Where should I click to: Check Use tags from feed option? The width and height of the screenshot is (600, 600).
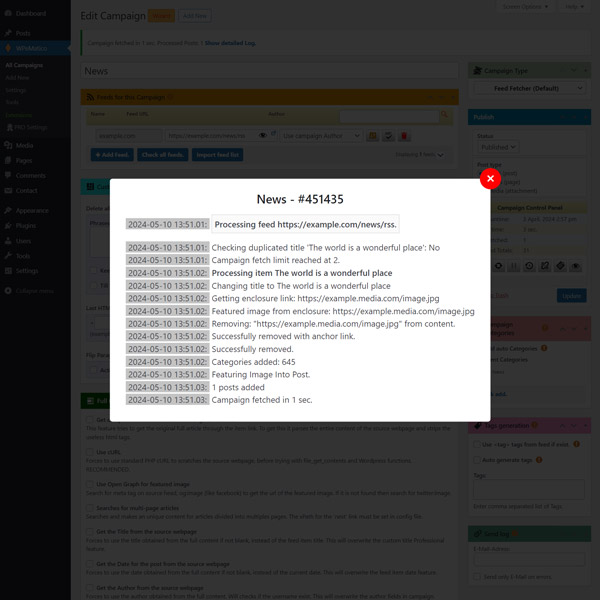point(478,443)
